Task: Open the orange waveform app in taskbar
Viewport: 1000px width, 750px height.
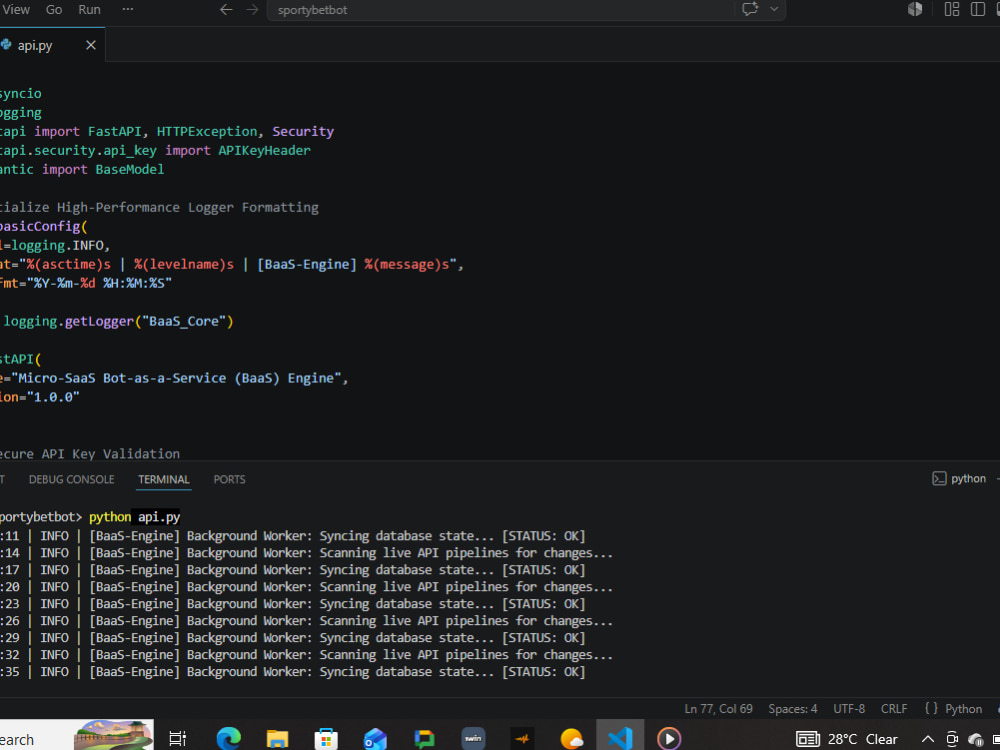Action: [522, 739]
